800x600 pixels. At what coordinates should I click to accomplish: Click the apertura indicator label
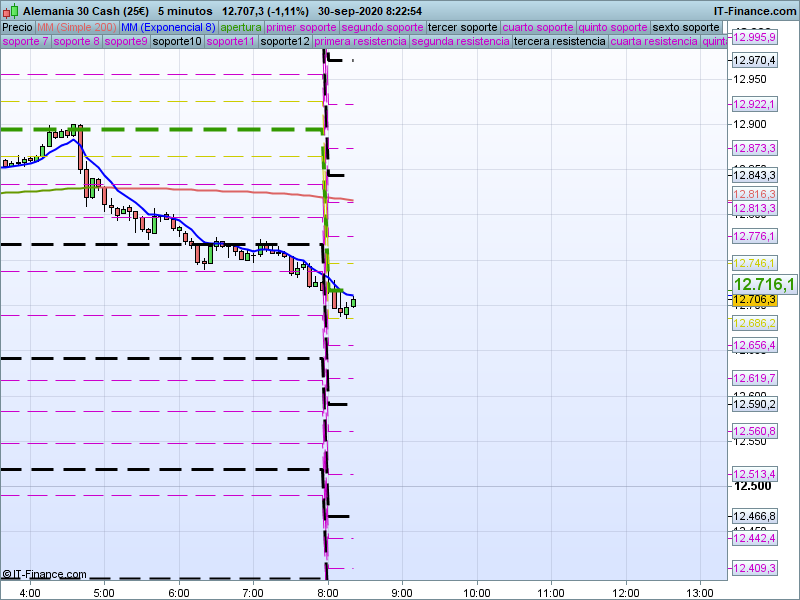tap(241, 27)
